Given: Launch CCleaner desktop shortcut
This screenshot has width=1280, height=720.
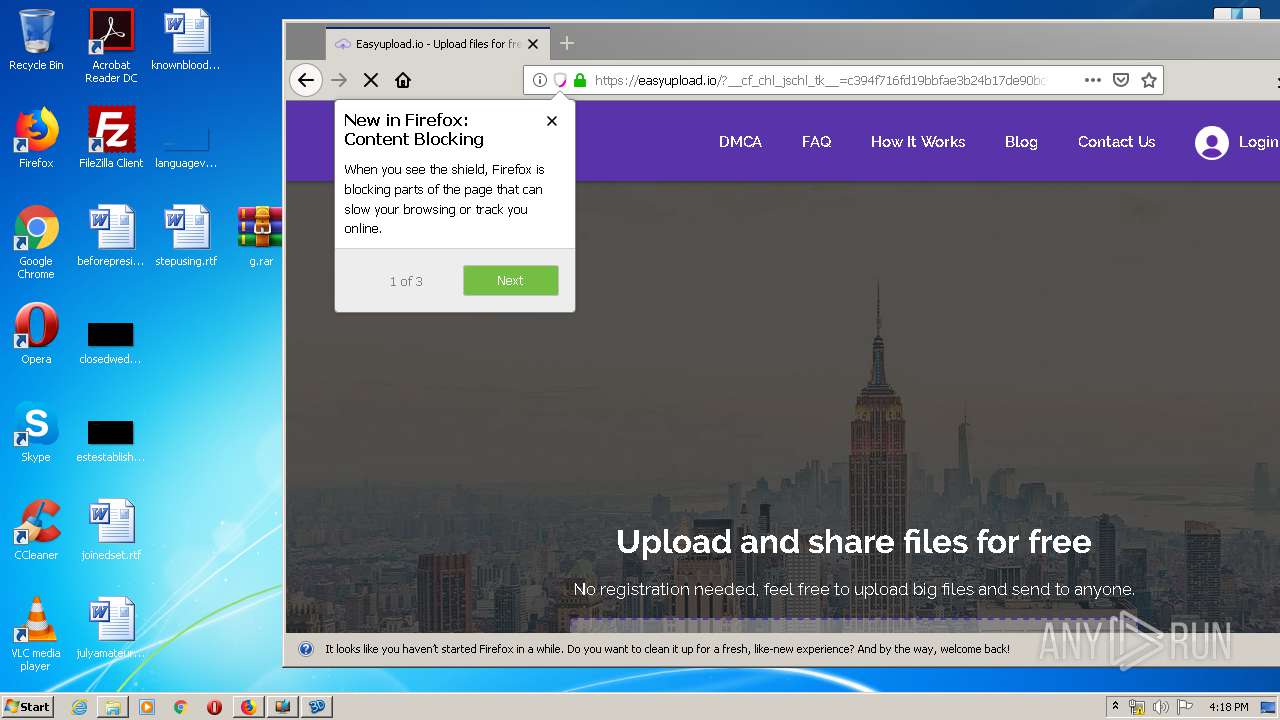Looking at the screenshot, I should pyautogui.click(x=36, y=530).
